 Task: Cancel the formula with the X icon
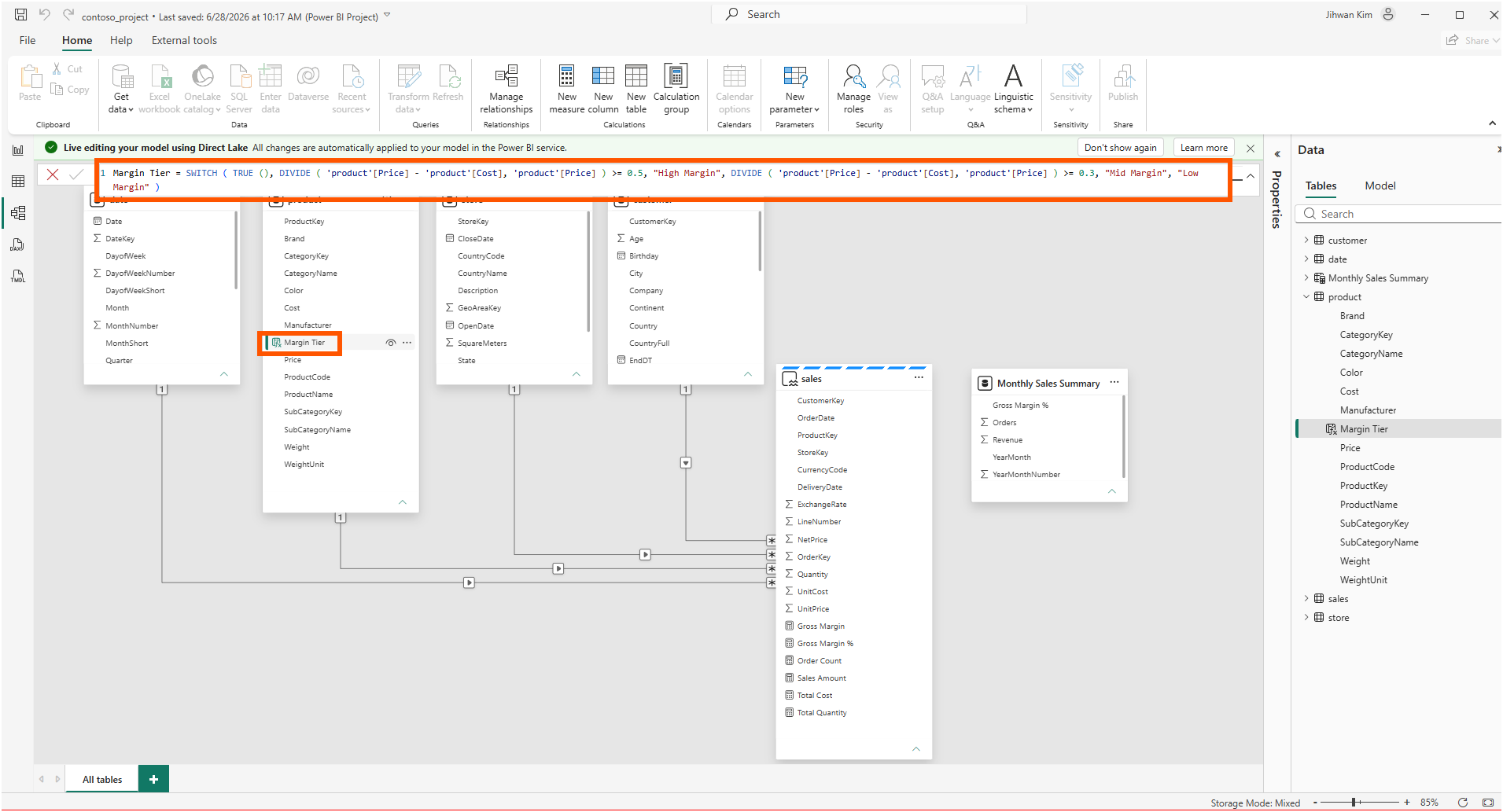pos(53,175)
